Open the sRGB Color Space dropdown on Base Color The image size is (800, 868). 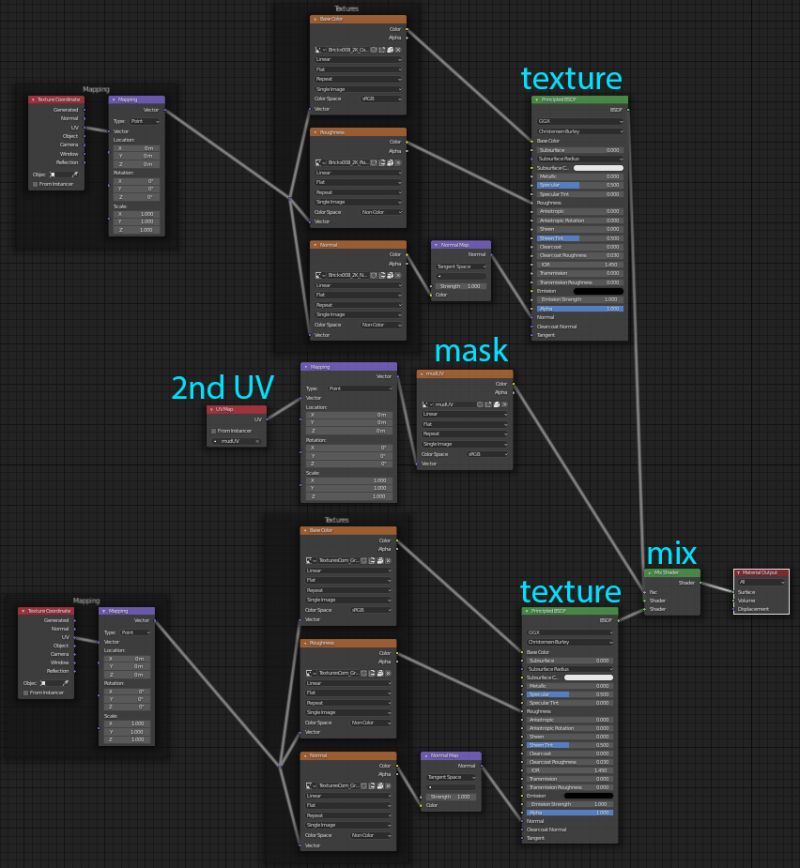(x=380, y=100)
